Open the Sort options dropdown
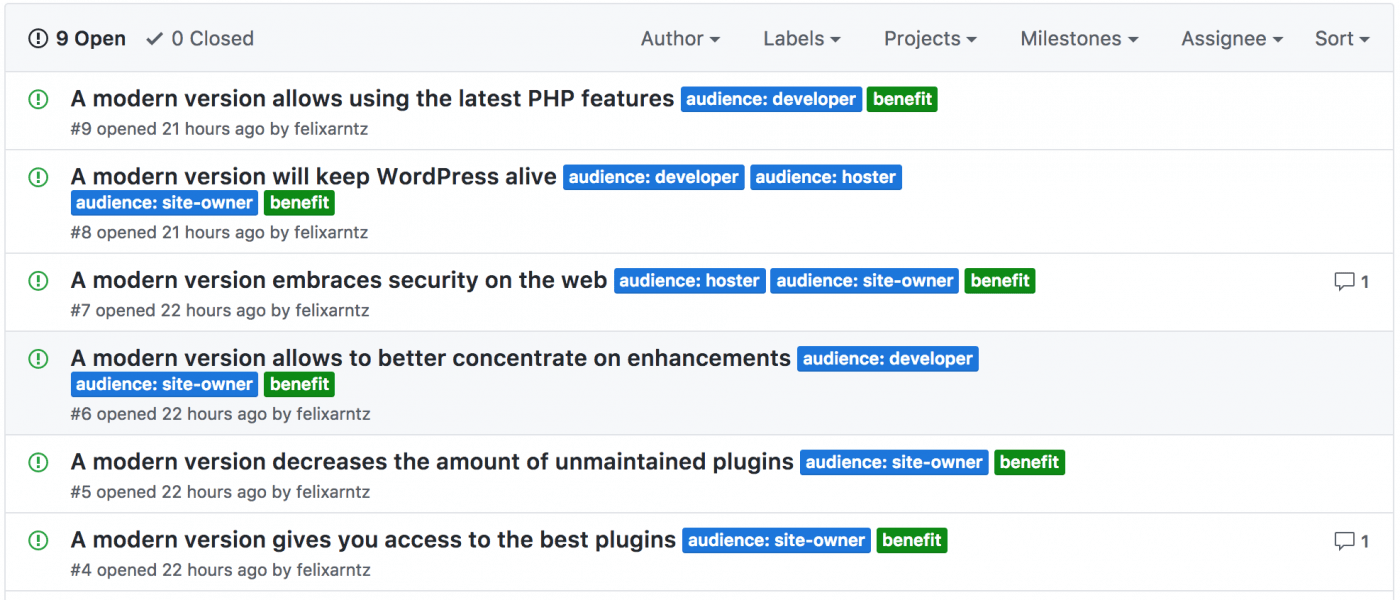1400x600 pixels. tap(1341, 39)
